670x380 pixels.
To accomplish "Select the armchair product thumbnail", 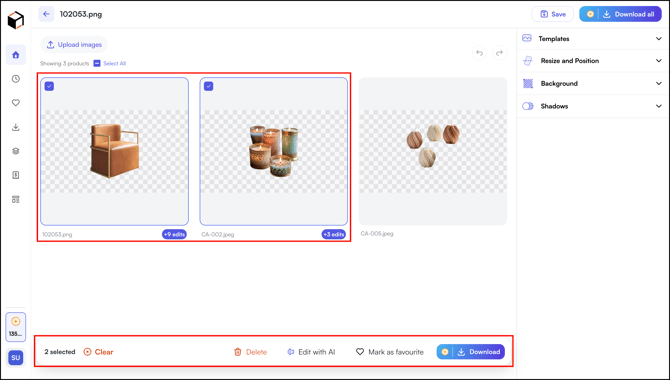I will [x=115, y=151].
